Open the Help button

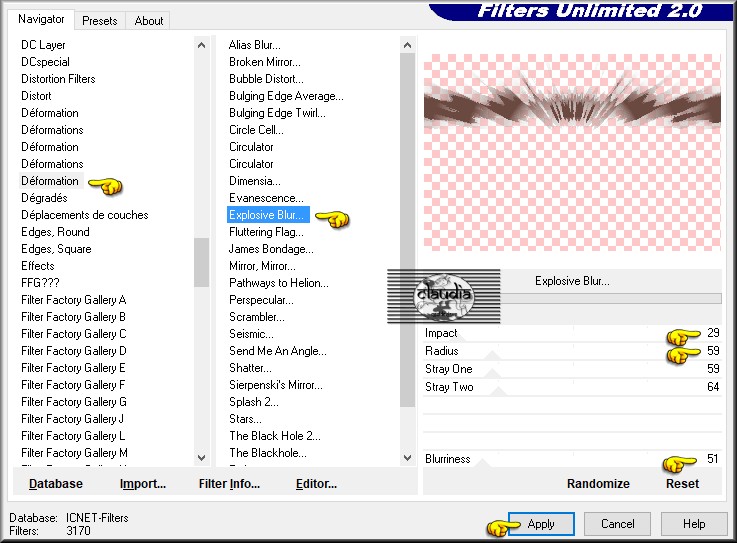click(x=694, y=524)
